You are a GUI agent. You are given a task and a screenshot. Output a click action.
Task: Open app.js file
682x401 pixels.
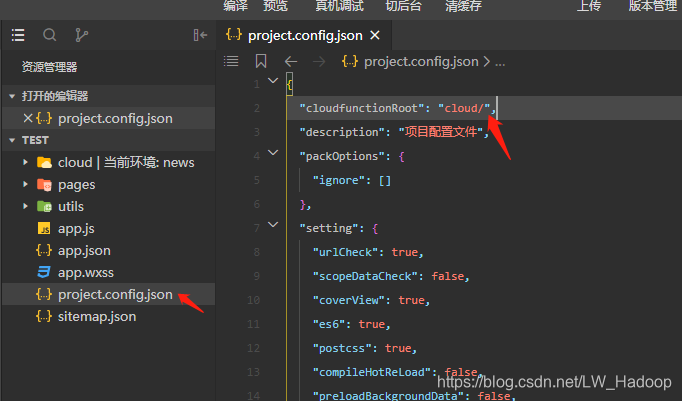coord(76,229)
